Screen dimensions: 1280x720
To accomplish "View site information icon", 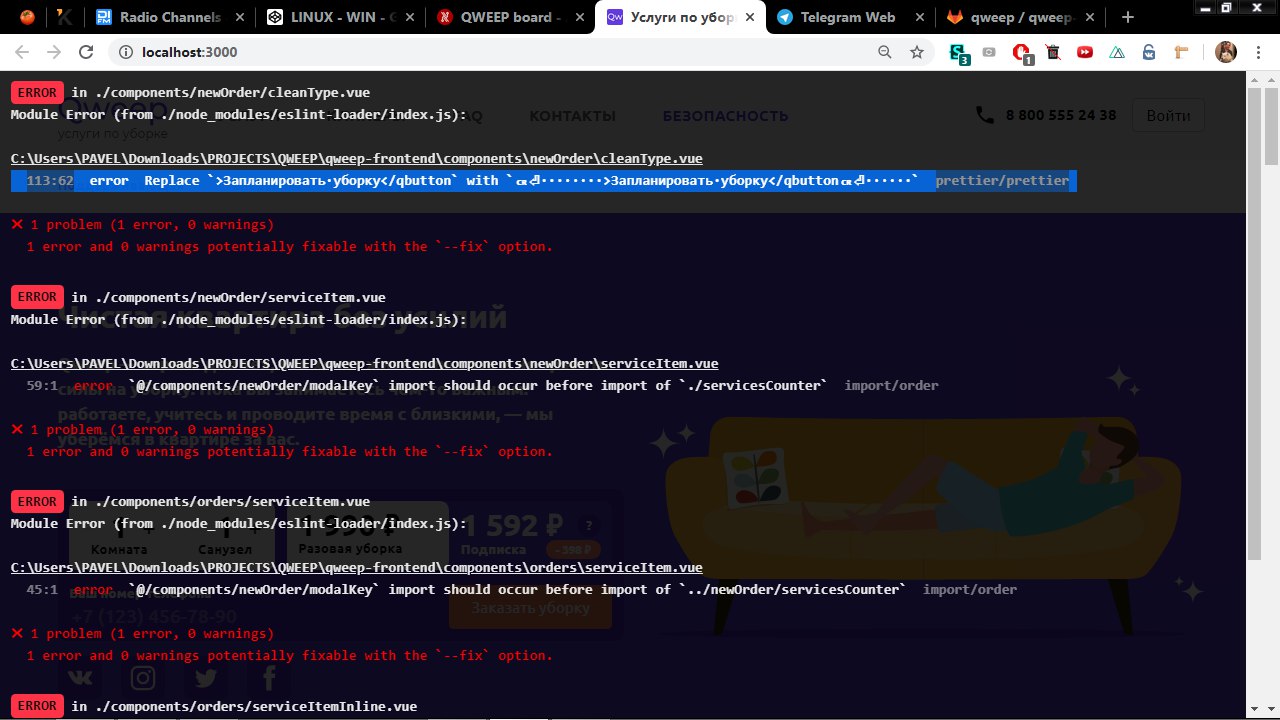I will pos(125,52).
